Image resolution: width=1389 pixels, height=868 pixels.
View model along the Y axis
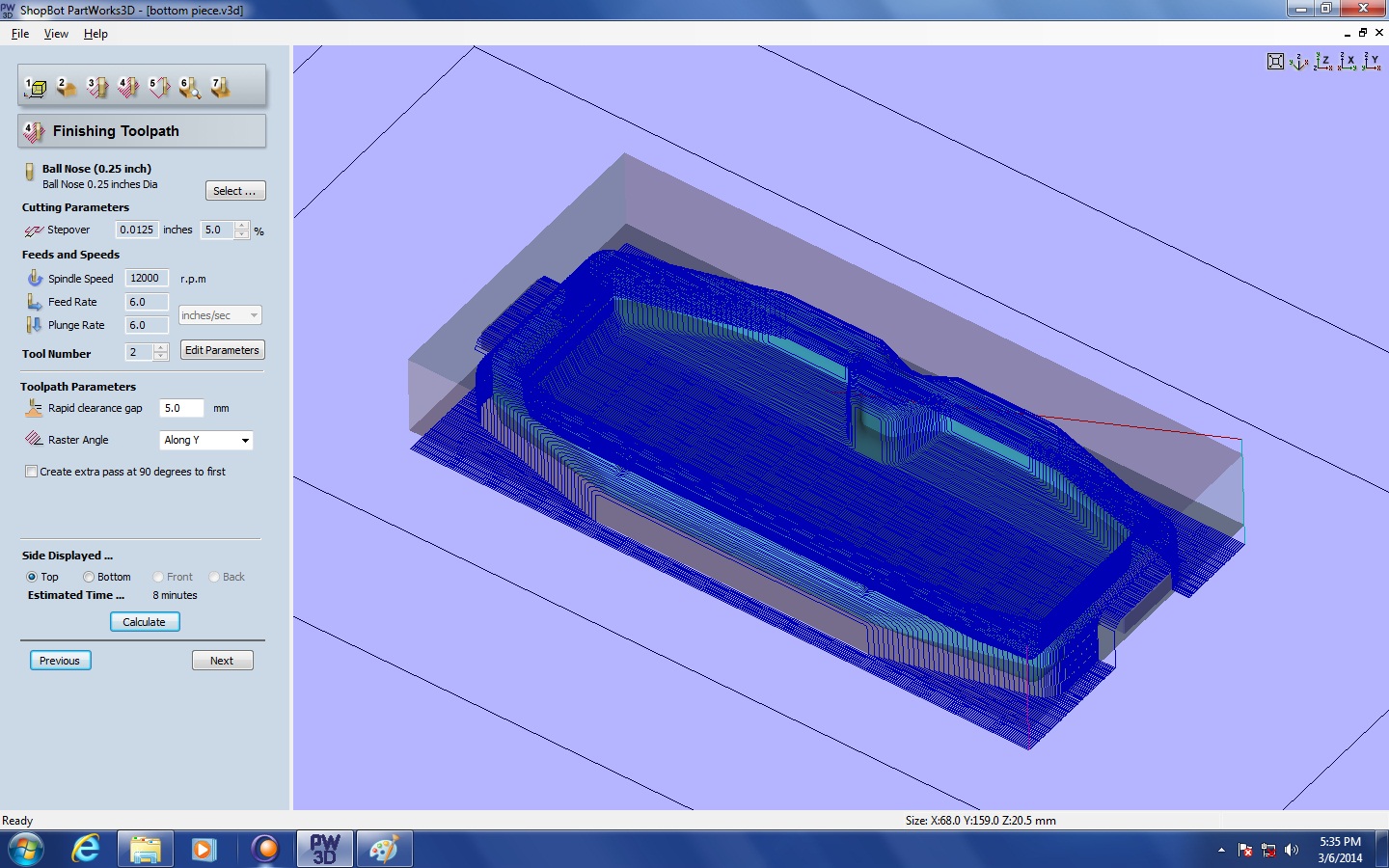pyautogui.click(x=1372, y=62)
